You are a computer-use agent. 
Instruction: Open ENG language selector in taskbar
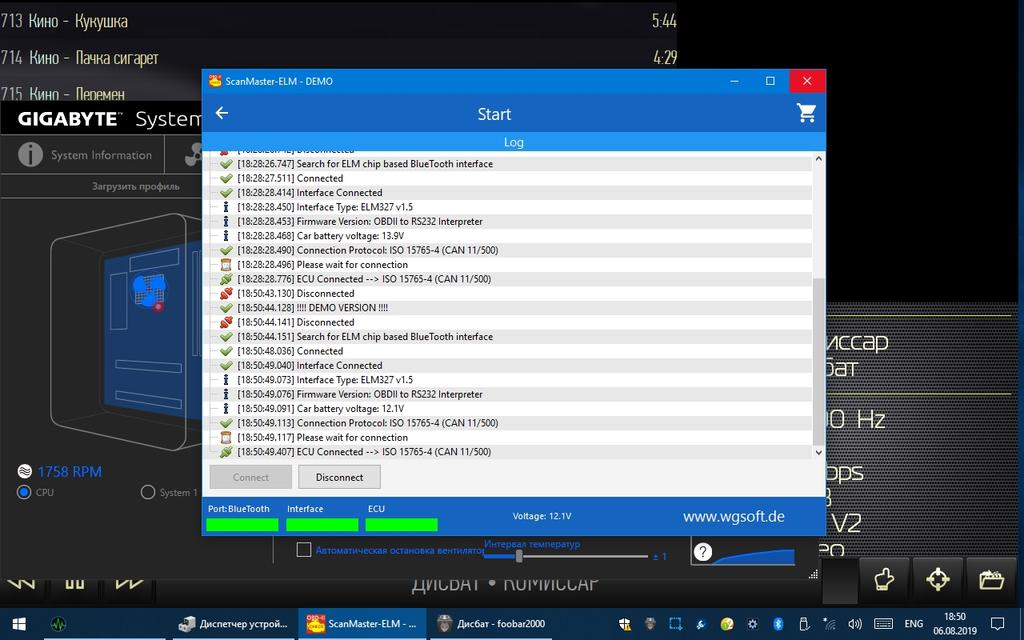pyautogui.click(x=913, y=624)
